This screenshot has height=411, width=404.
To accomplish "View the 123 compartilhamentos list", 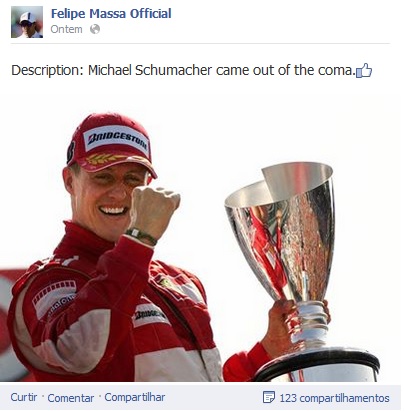I will point(334,398).
